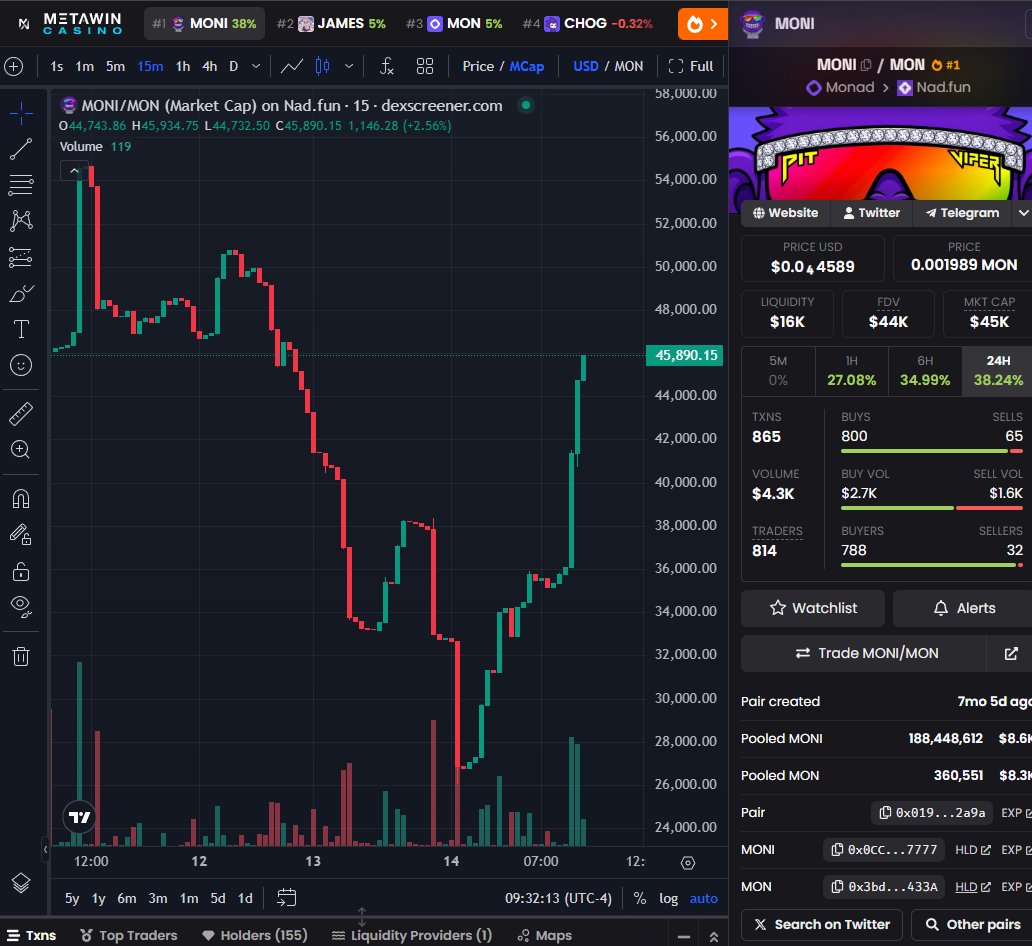Remove drawings with the trash icon

pyautogui.click(x=21, y=656)
